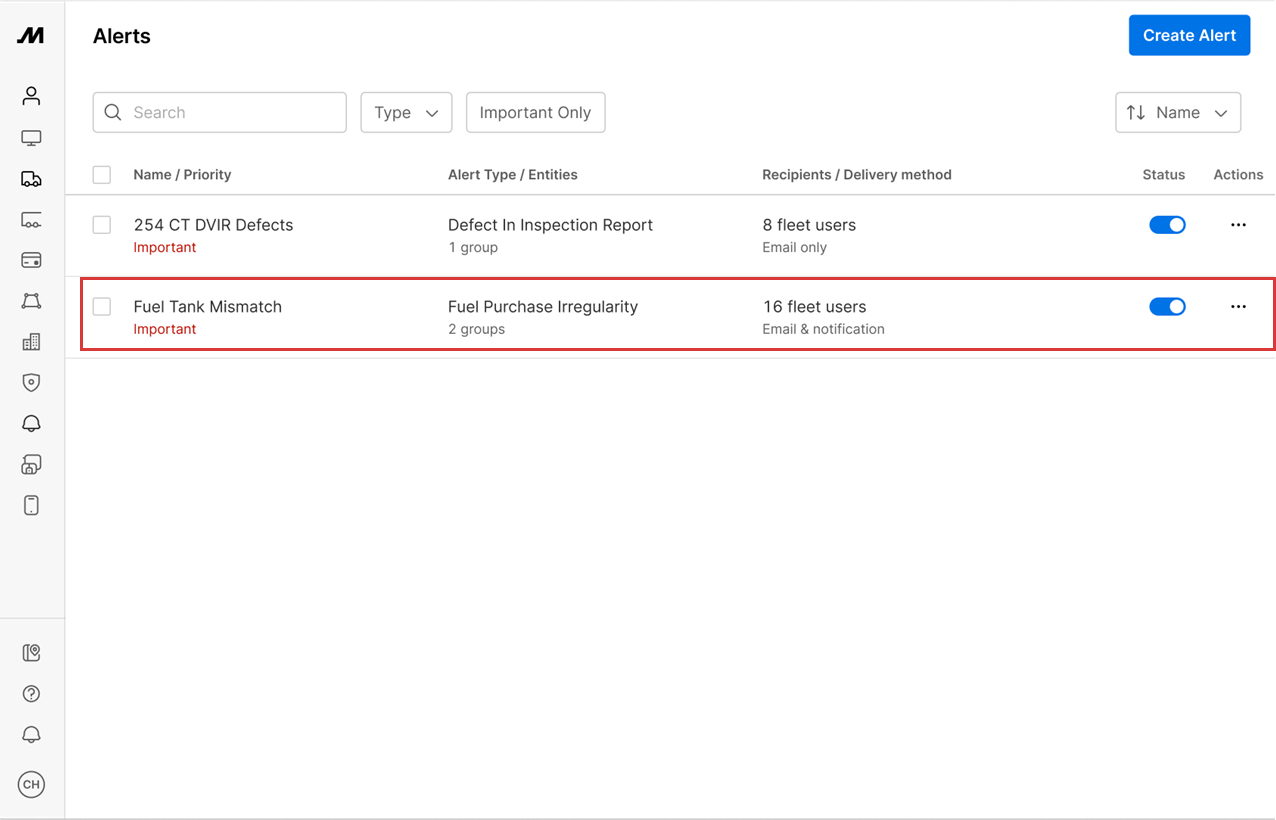Select the buildings icon in sidebar
Viewport: 1276px width, 820px height.
click(31, 342)
